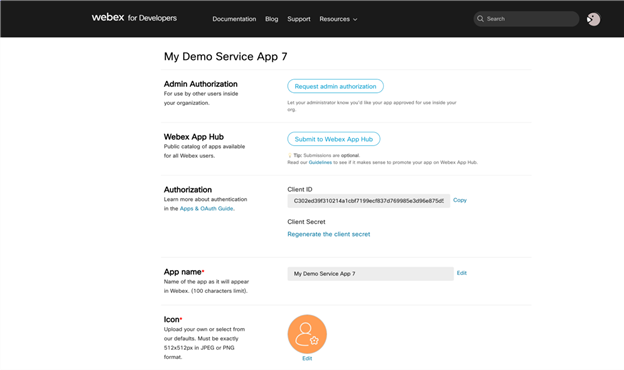Click the My Demo Service App 7 heading
Viewport: 624px width, 370px height.
tap(226, 56)
